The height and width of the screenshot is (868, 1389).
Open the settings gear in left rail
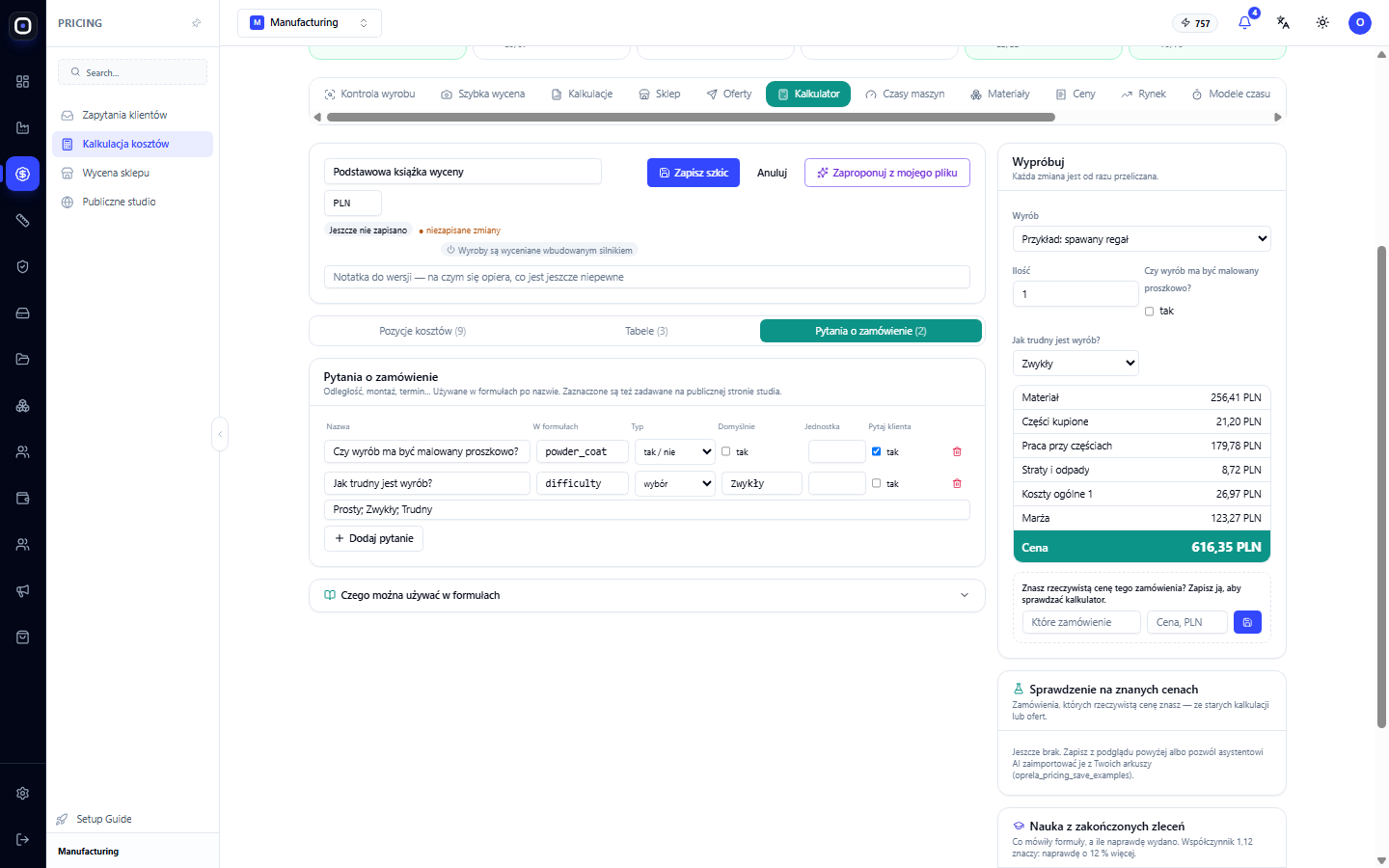(23, 793)
